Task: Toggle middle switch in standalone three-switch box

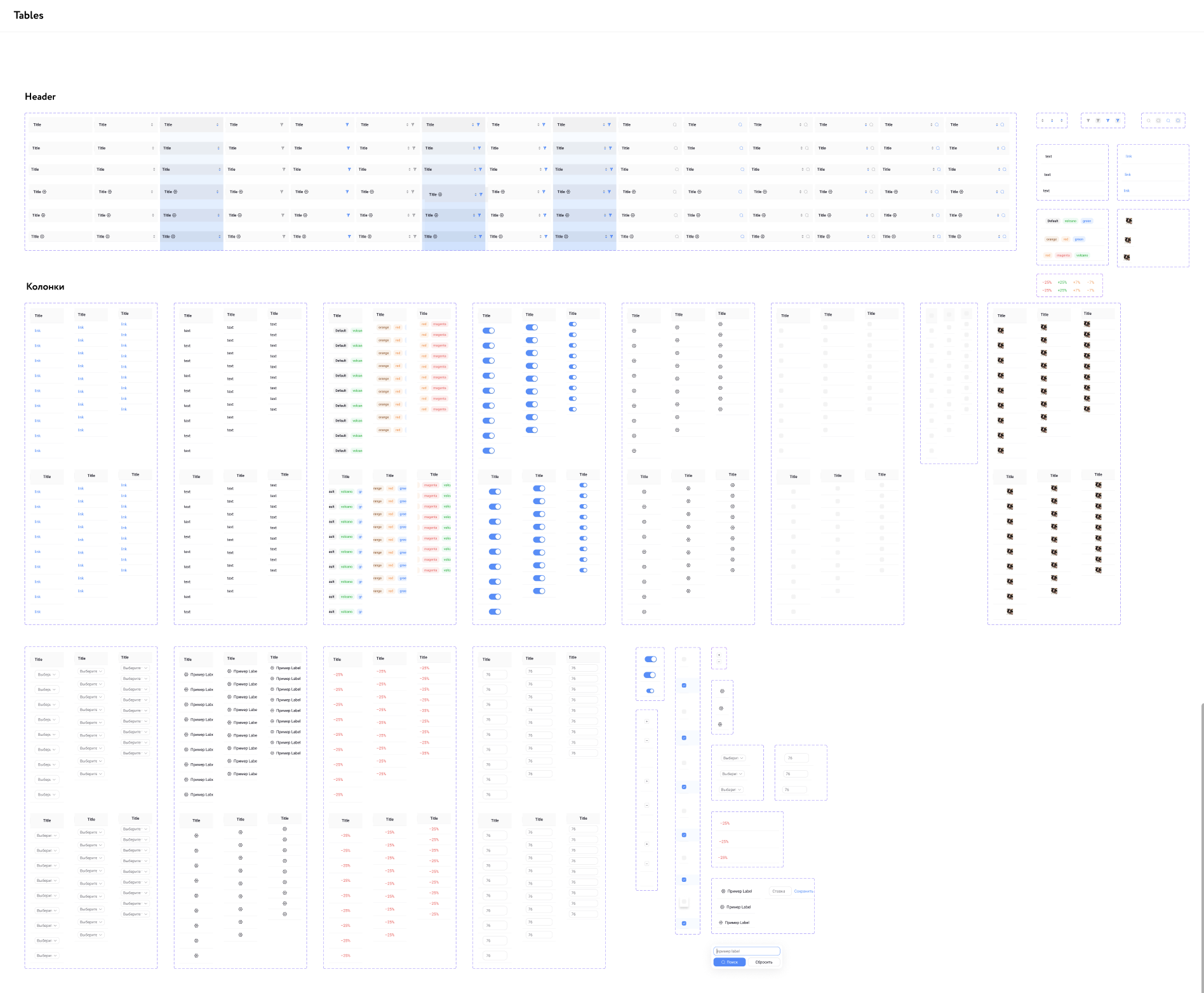Action: pyautogui.click(x=650, y=675)
